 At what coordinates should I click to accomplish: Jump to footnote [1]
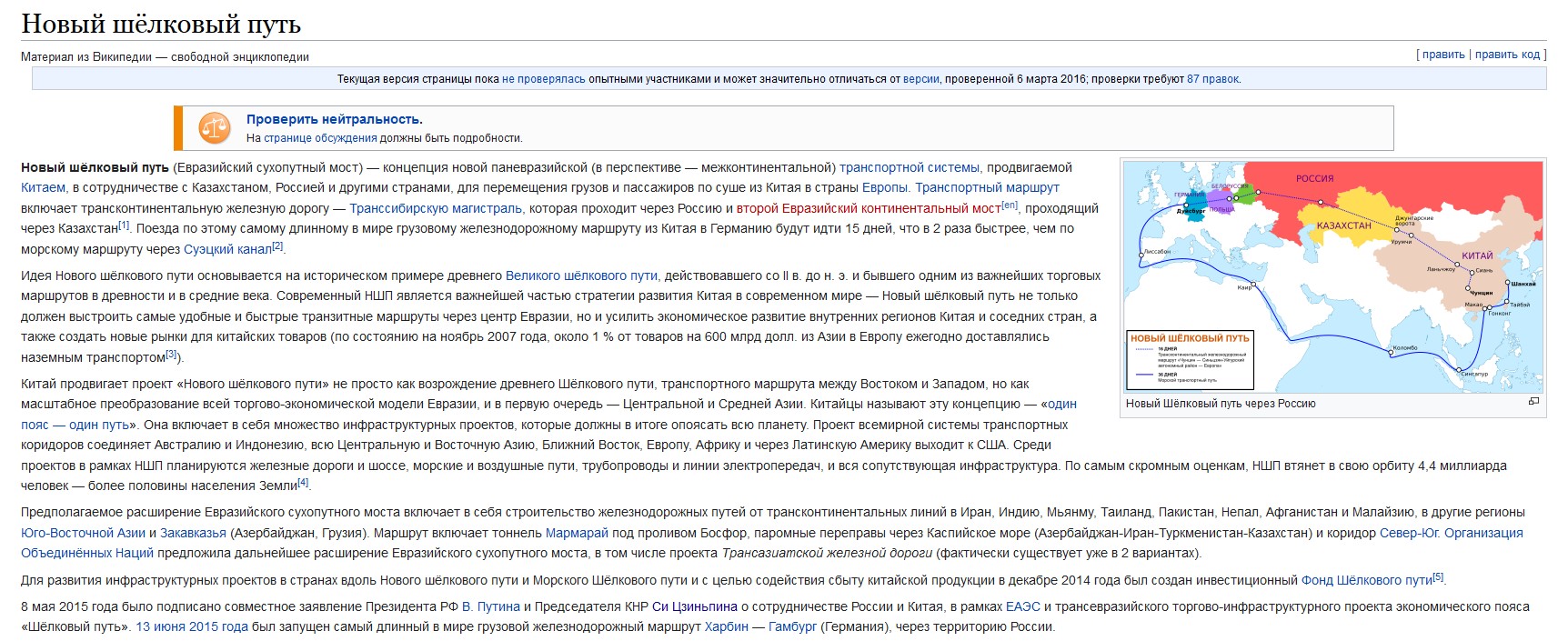[124, 225]
